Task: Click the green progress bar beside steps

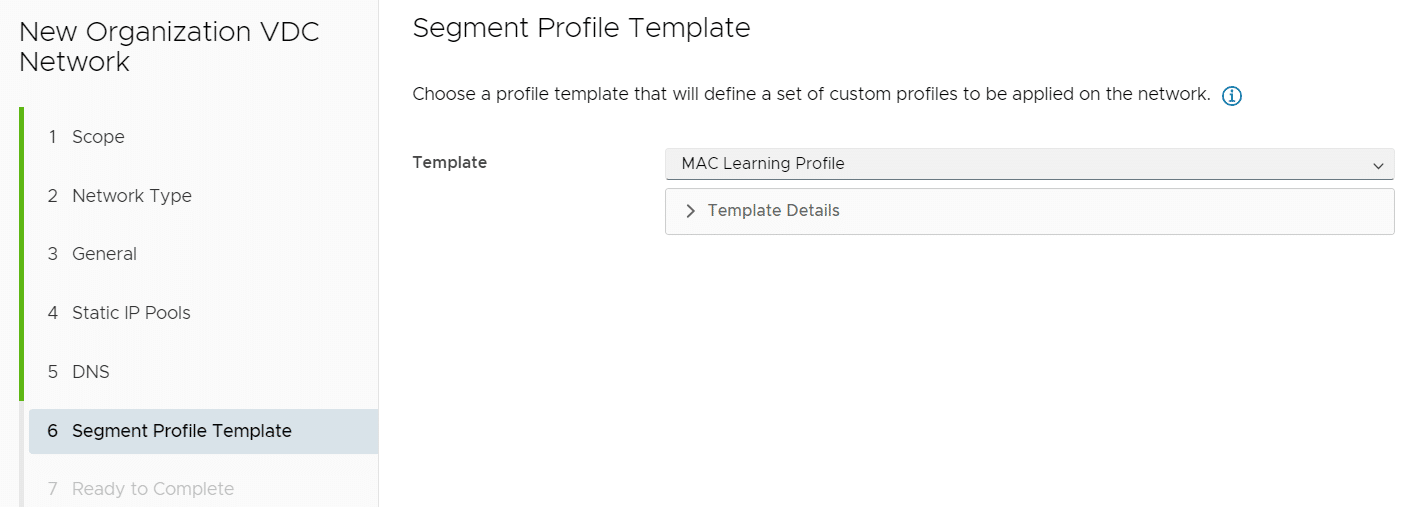Action: coord(21,254)
